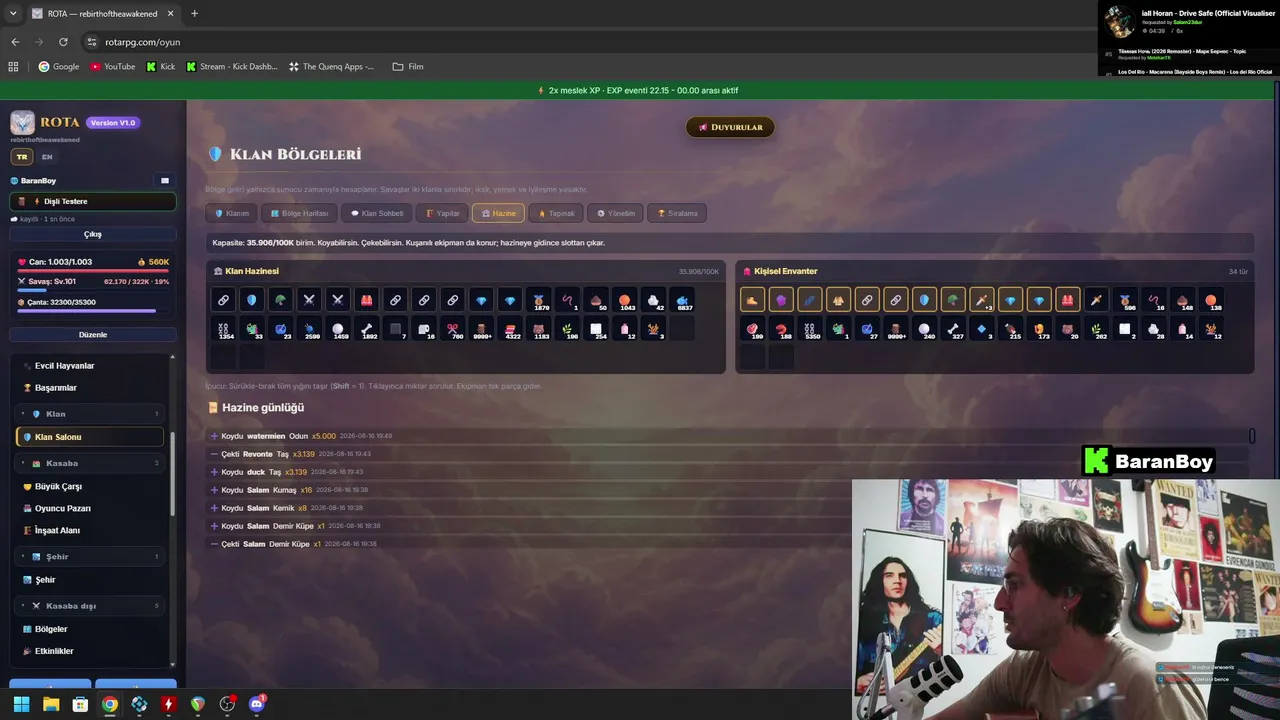Click the Duyurular button

730,127
